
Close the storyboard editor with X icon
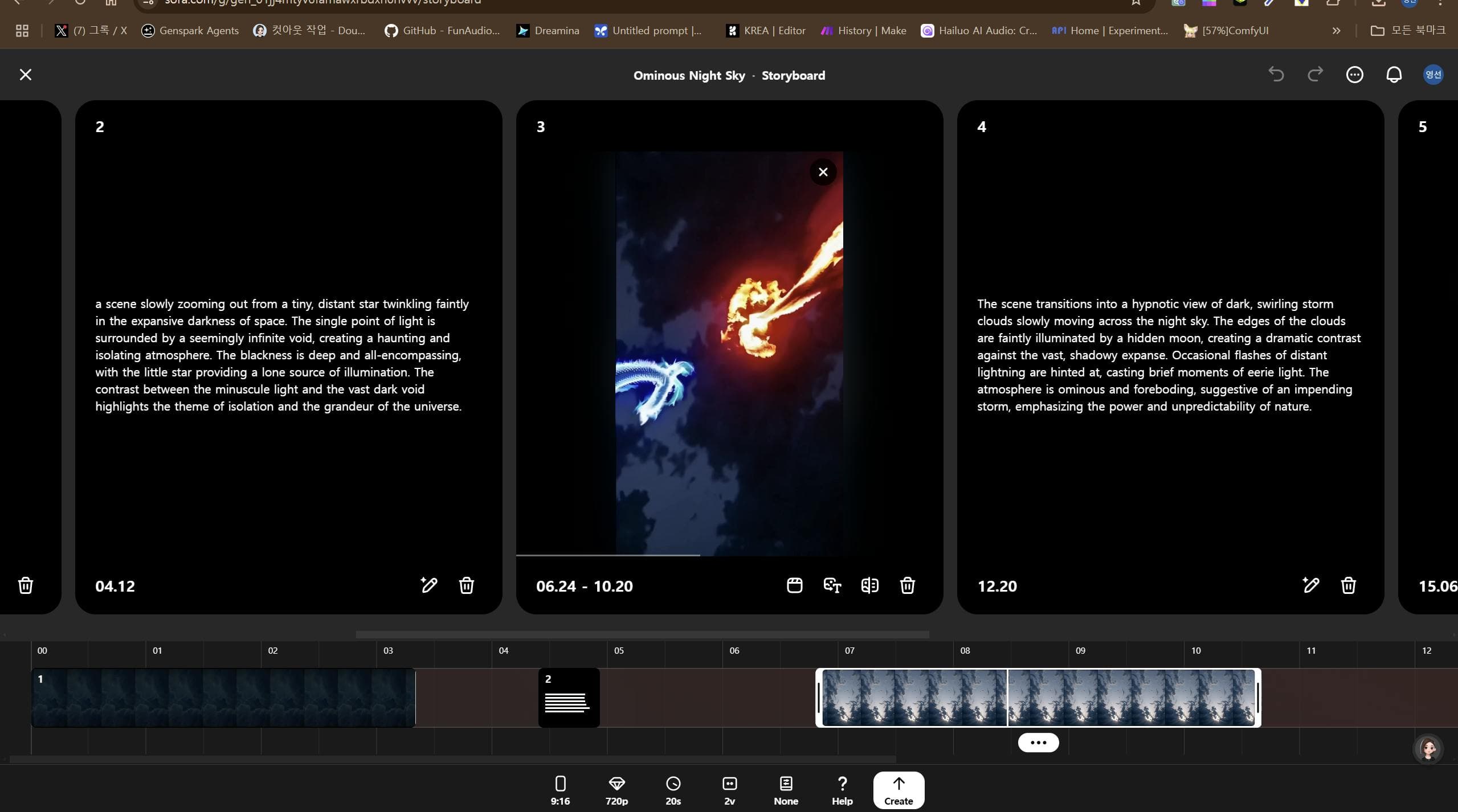[x=25, y=75]
